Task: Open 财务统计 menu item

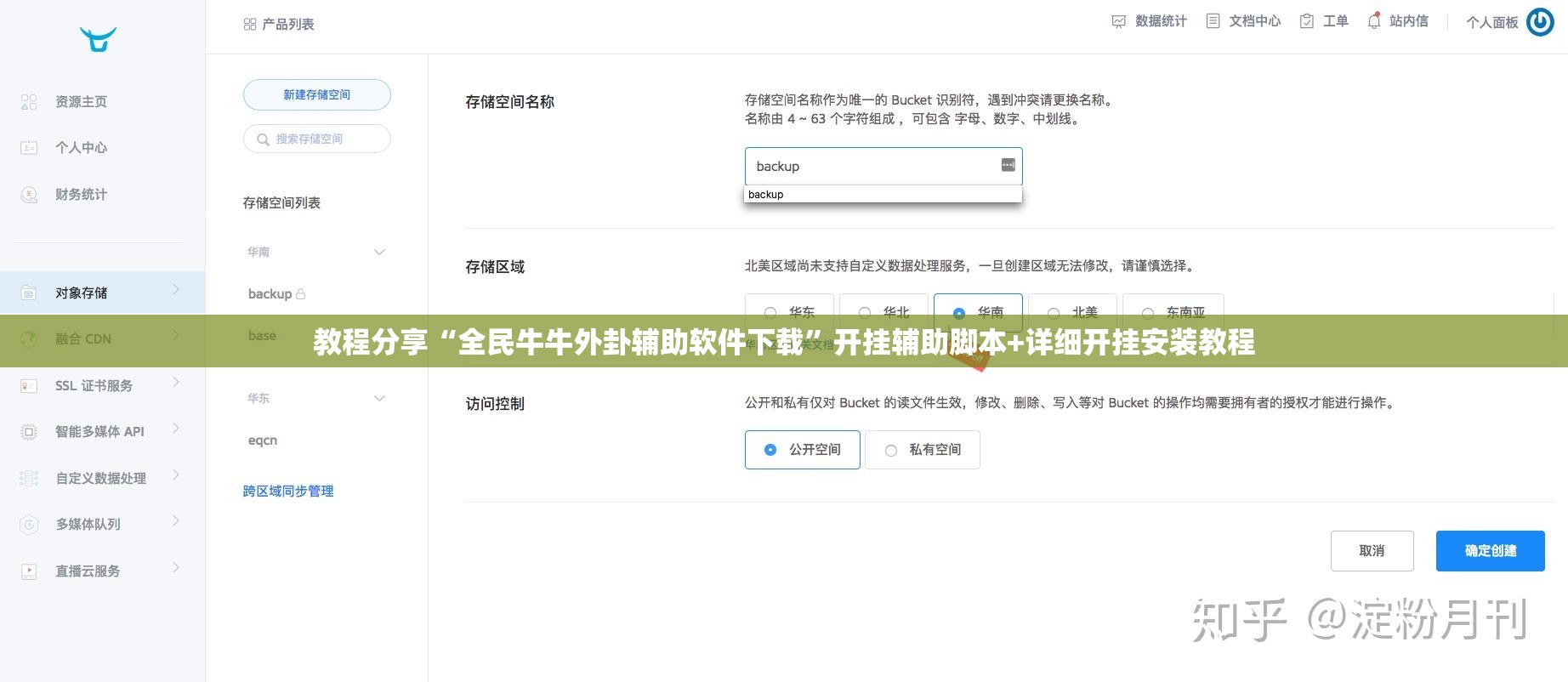Action: [x=82, y=195]
